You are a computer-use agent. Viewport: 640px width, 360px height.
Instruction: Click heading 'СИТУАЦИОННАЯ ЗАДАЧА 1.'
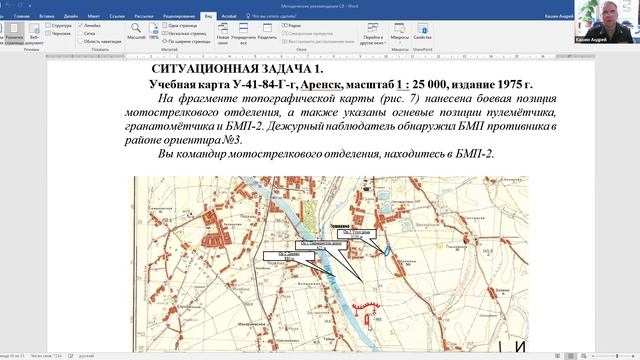[x=237, y=69]
